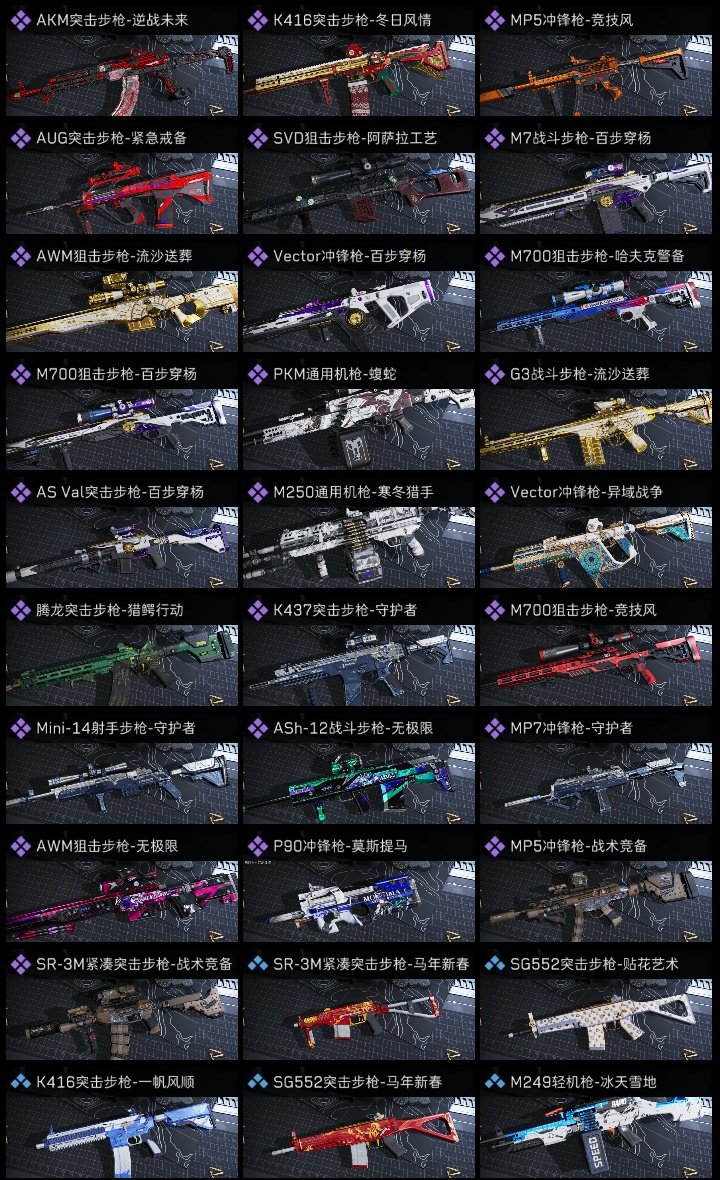This screenshot has height=1180, width=720.
Task: Click the blue rarity icon beside SR-3M紧凑突击步枪-马年新春
Action: click(x=257, y=963)
